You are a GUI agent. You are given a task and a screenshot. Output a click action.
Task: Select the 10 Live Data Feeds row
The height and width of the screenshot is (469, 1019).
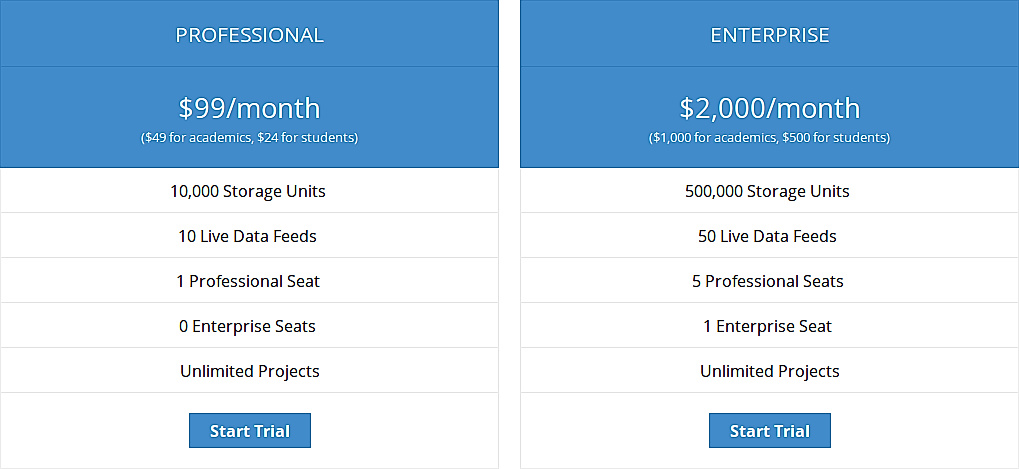249,236
